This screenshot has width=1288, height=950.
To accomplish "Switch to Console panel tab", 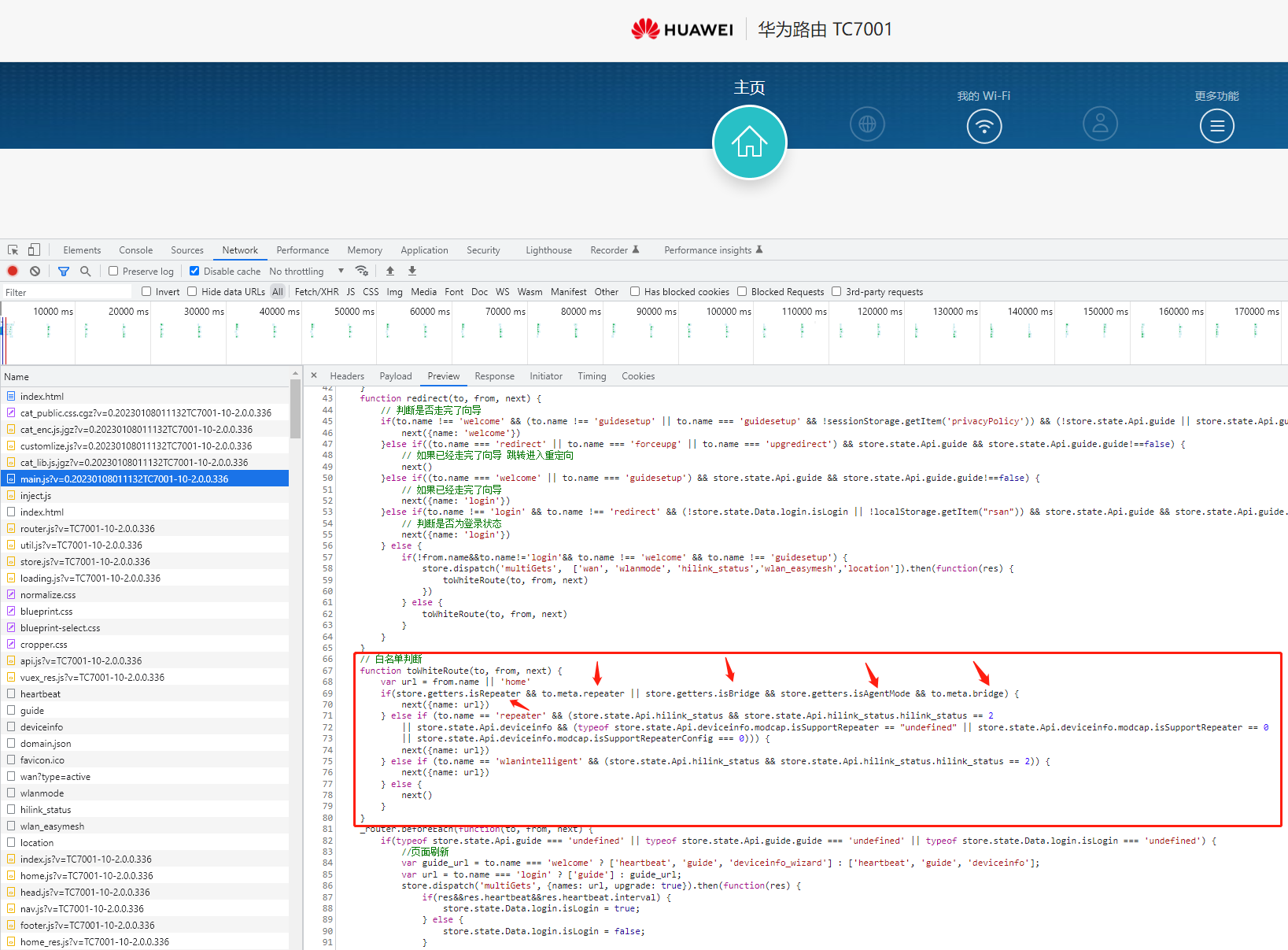I will [x=135, y=250].
